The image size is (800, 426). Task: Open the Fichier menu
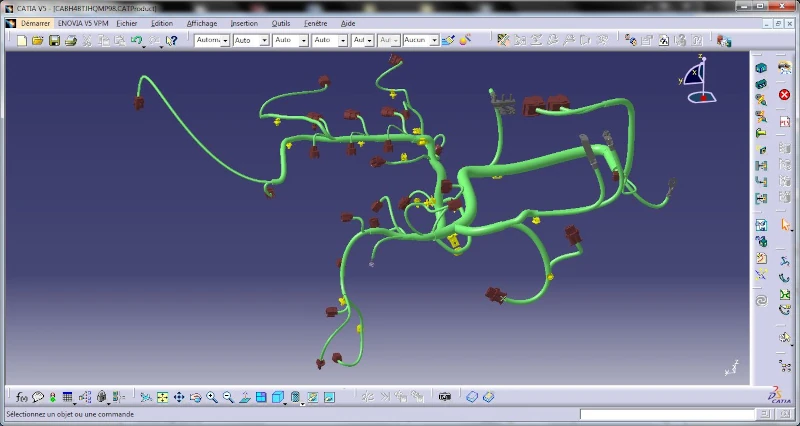pyautogui.click(x=127, y=23)
